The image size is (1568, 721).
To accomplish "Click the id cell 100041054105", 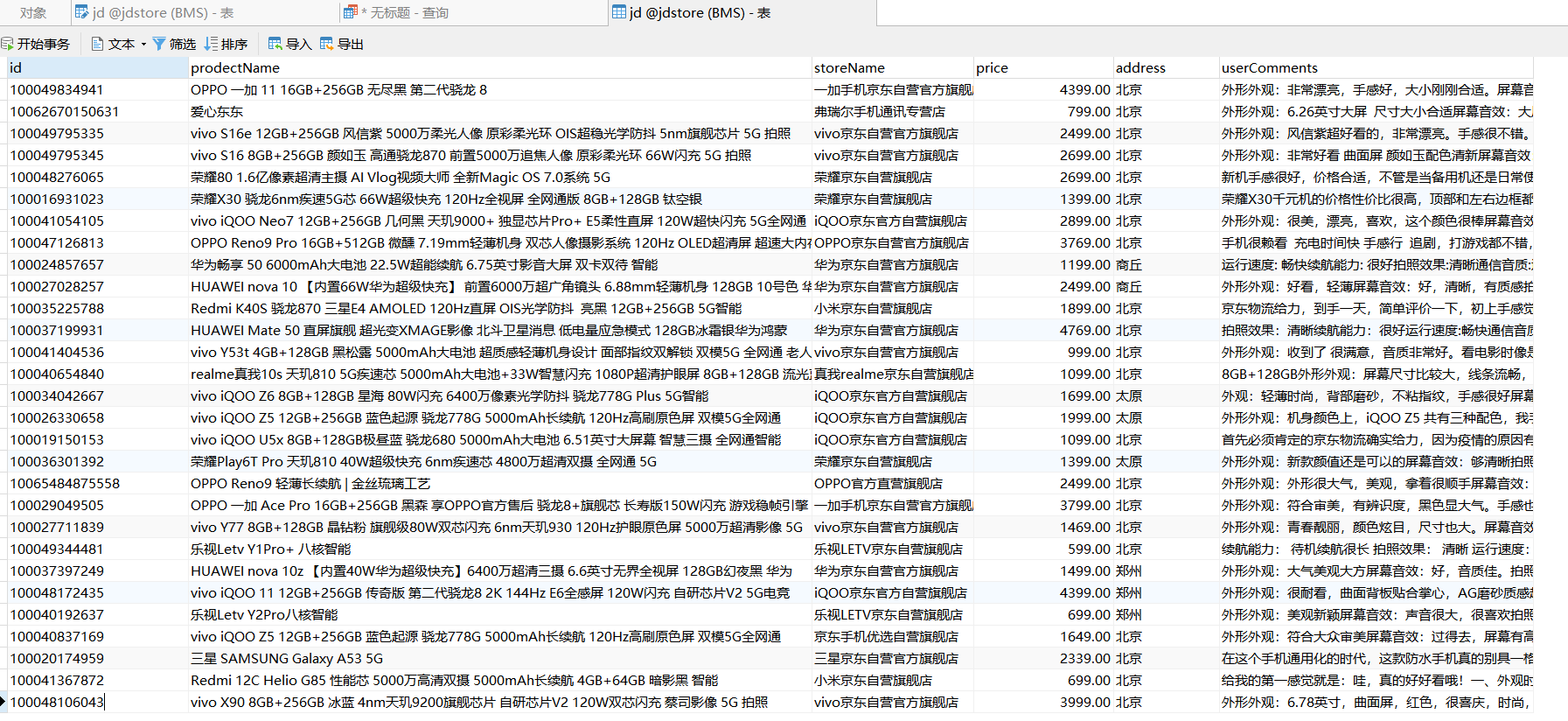I will [x=98, y=221].
